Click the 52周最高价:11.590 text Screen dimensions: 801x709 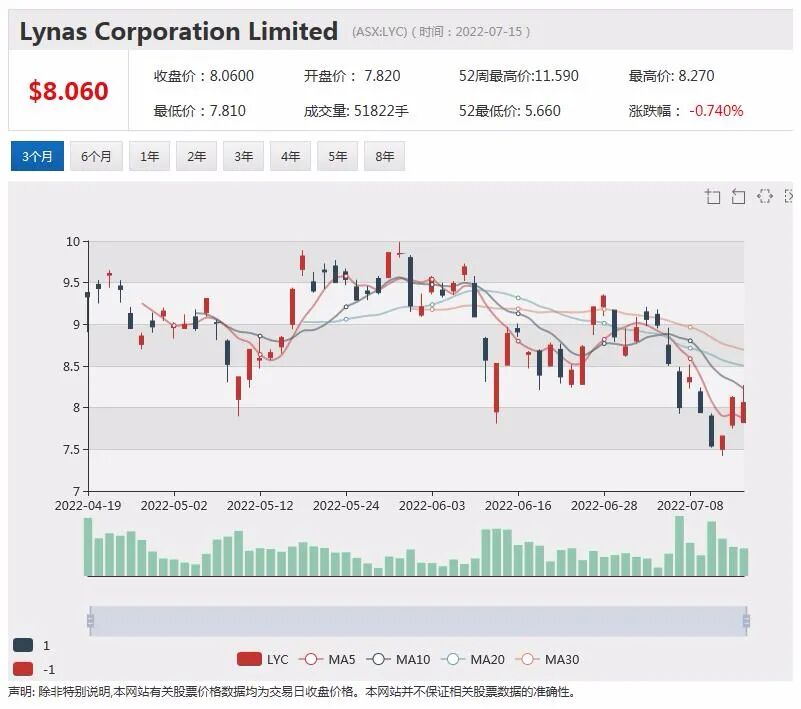pyautogui.click(x=519, y=76)
